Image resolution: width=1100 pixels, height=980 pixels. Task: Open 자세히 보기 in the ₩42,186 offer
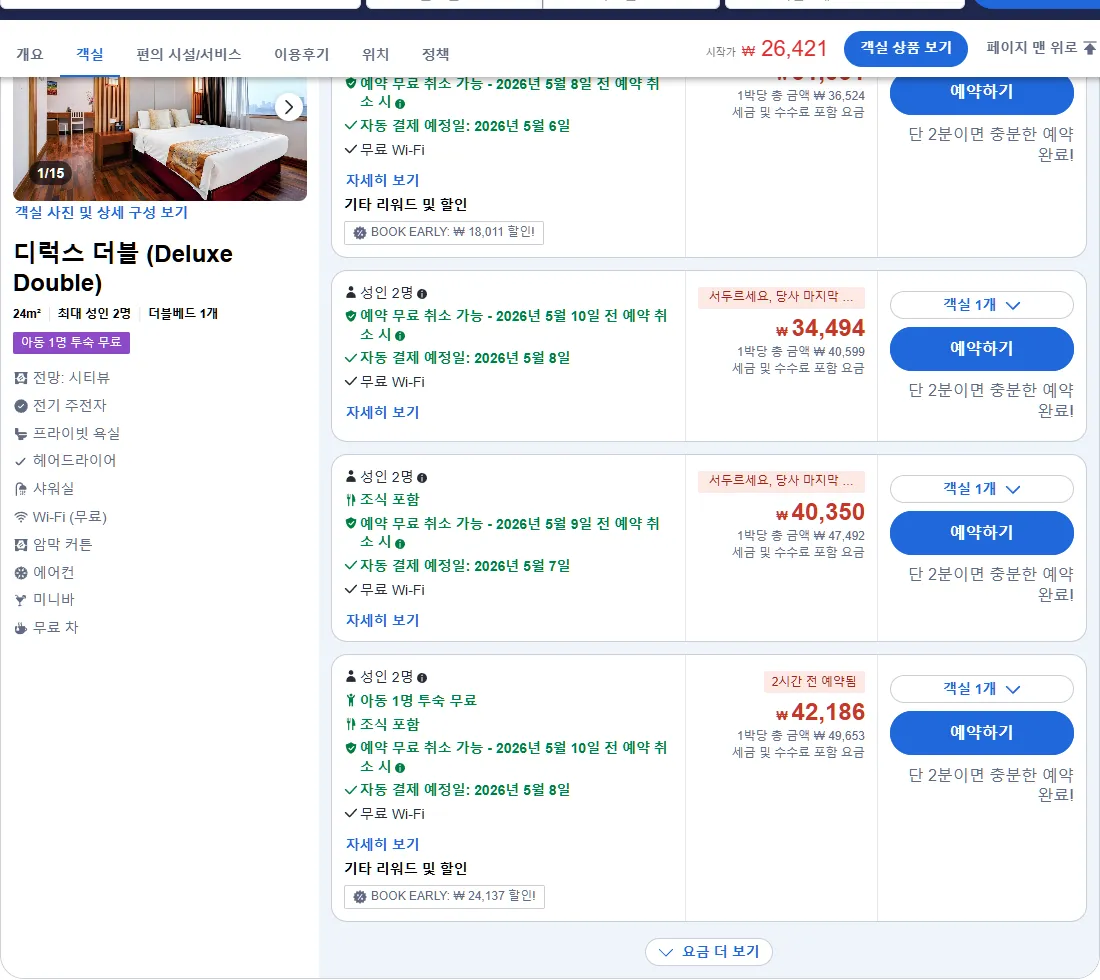[x=382, y=845]
